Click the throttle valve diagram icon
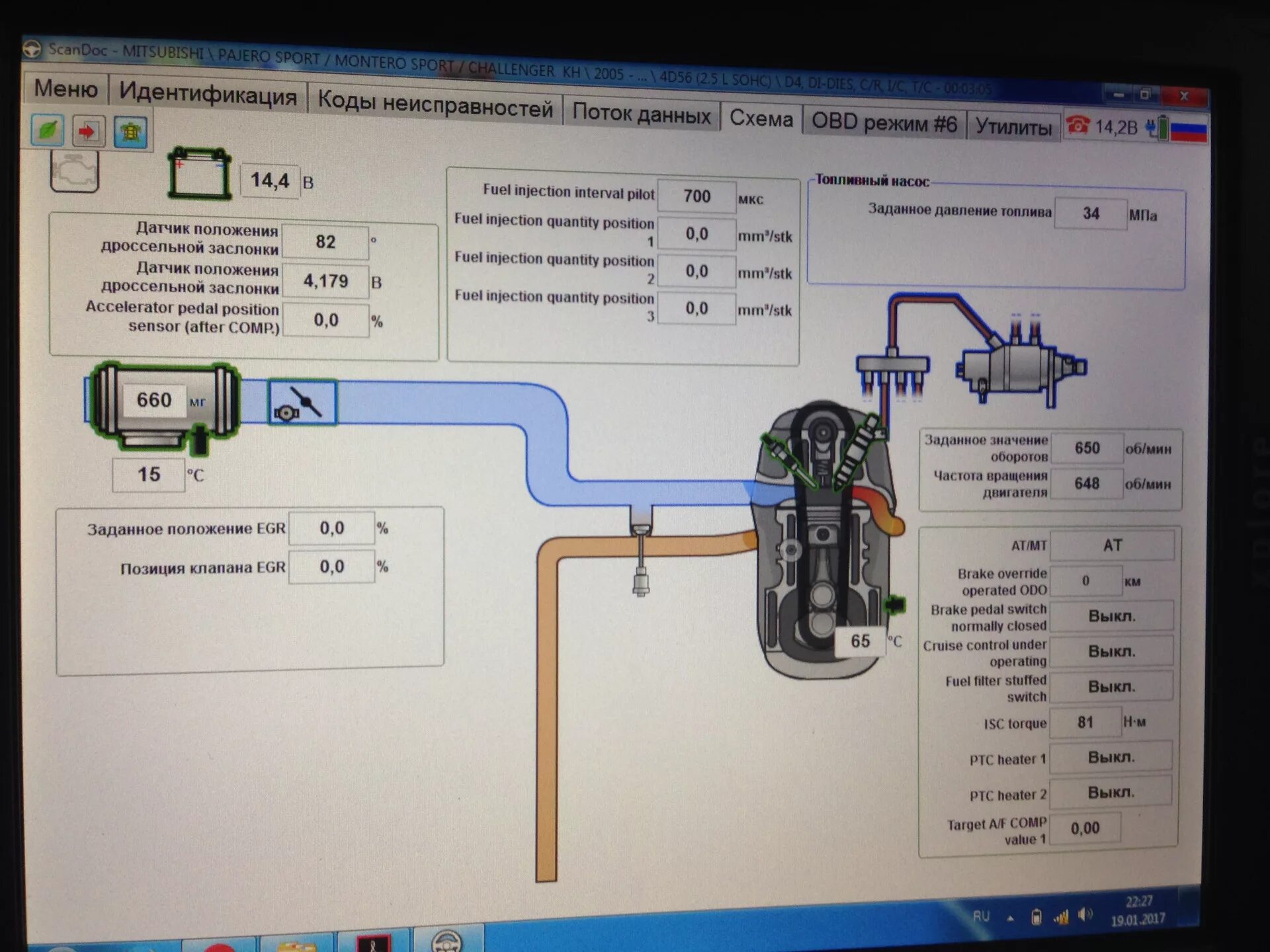This screenshot has width=1270, height=952. click(302, 402)
